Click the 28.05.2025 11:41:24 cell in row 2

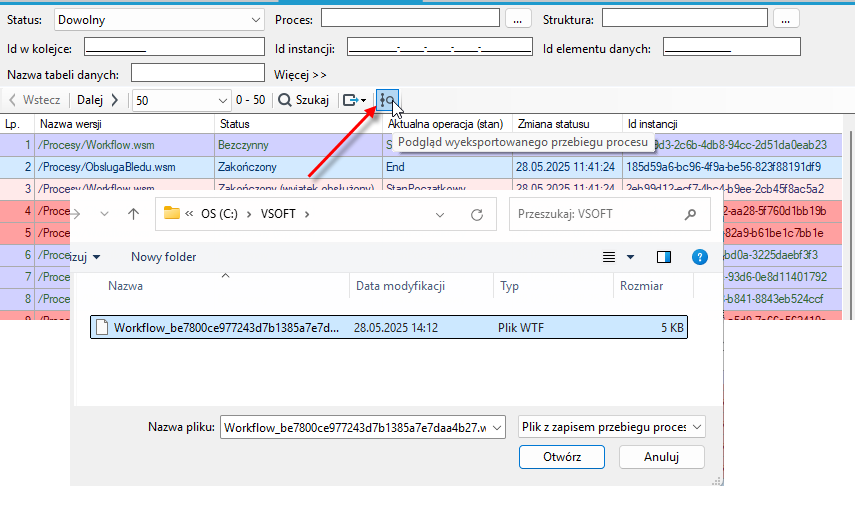[x=567, y=167]
